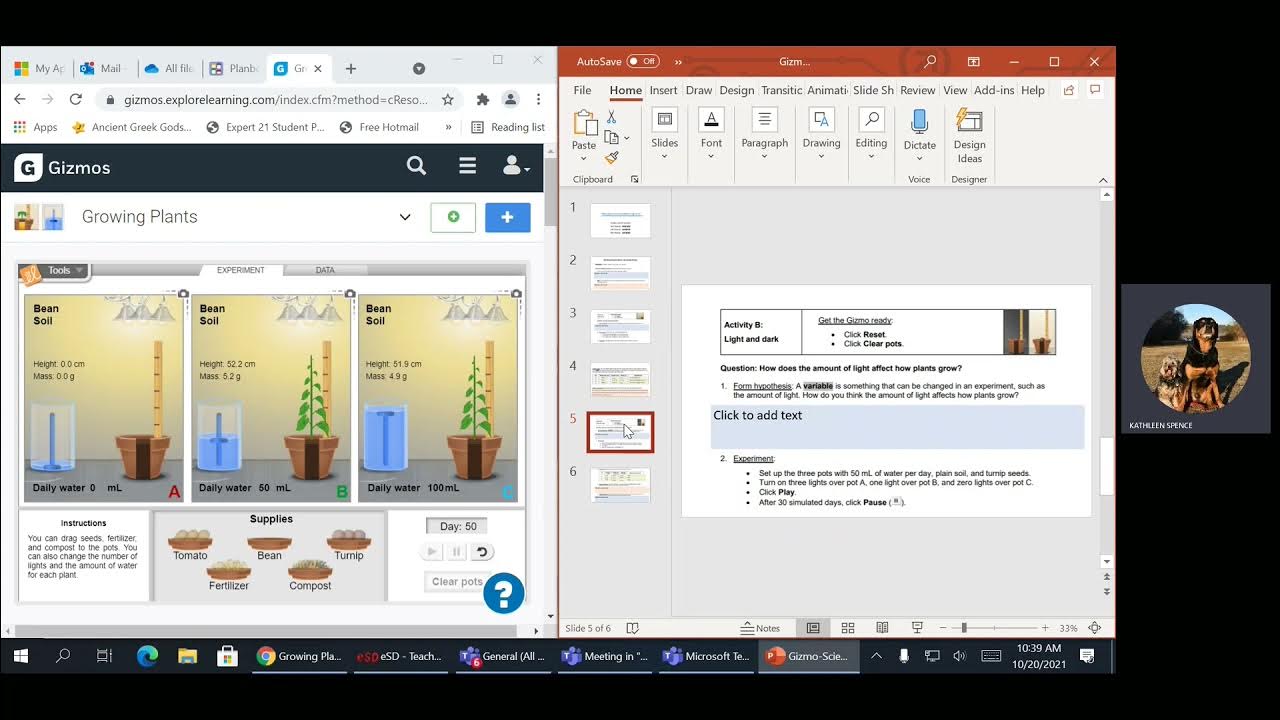
Task: Start Slide Show from status bar
Action: pos(917,628)
